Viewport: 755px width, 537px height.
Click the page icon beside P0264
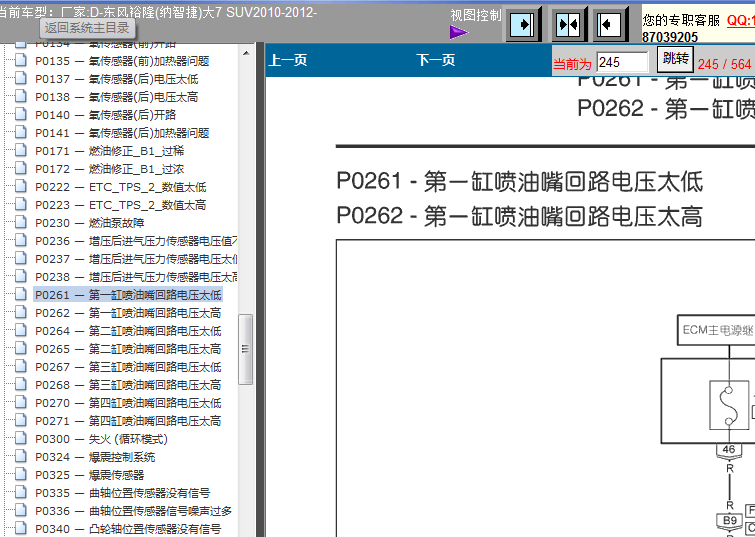tap(21, 330)
